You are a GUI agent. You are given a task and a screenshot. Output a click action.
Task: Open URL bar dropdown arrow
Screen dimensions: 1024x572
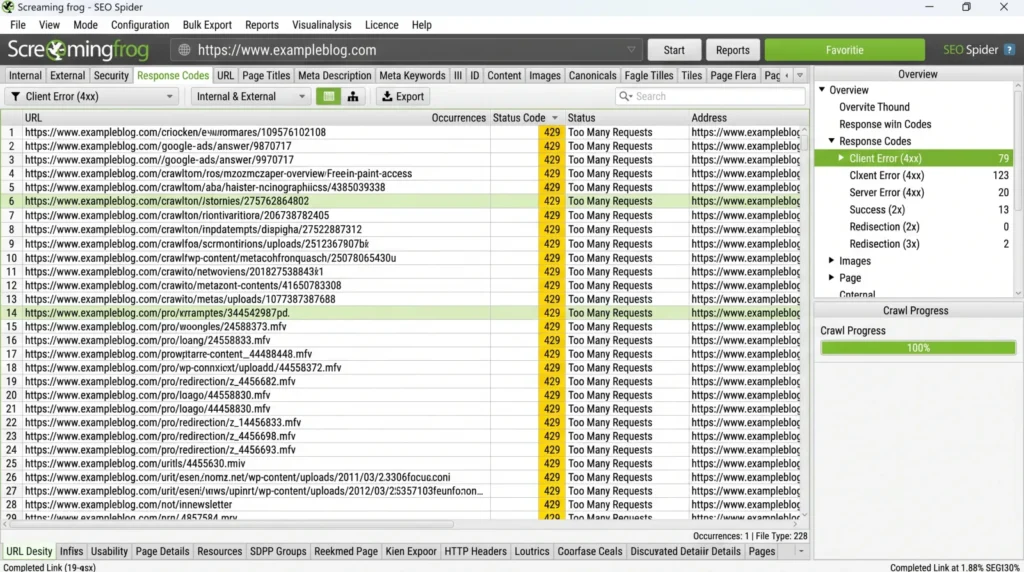[x=631, y=50]
